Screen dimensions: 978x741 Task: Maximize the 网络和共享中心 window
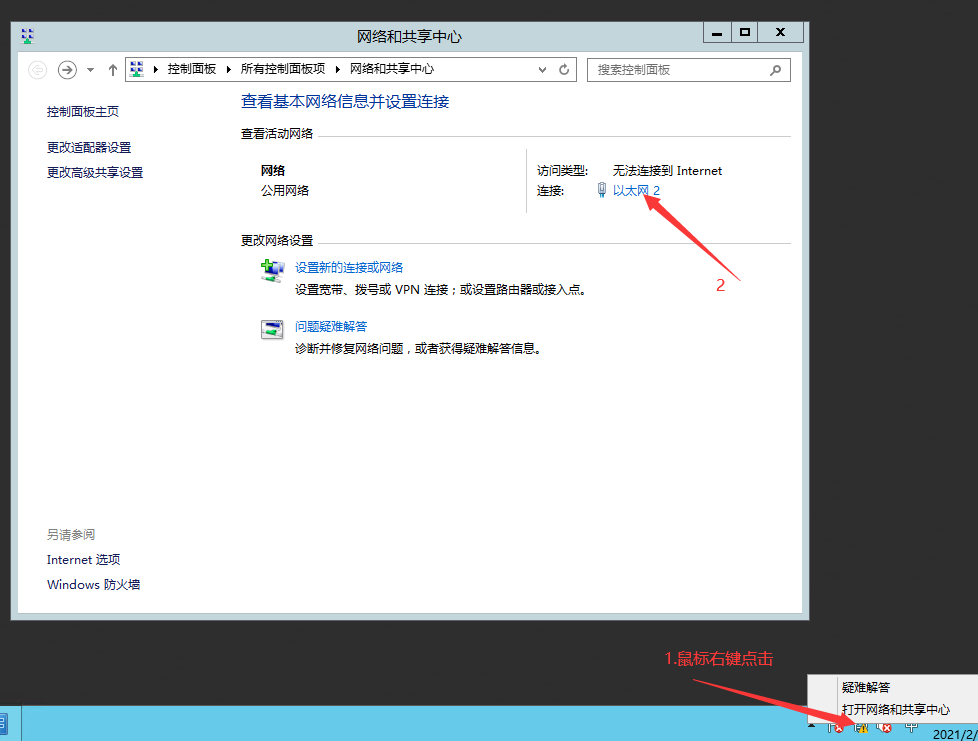[745, 32]
